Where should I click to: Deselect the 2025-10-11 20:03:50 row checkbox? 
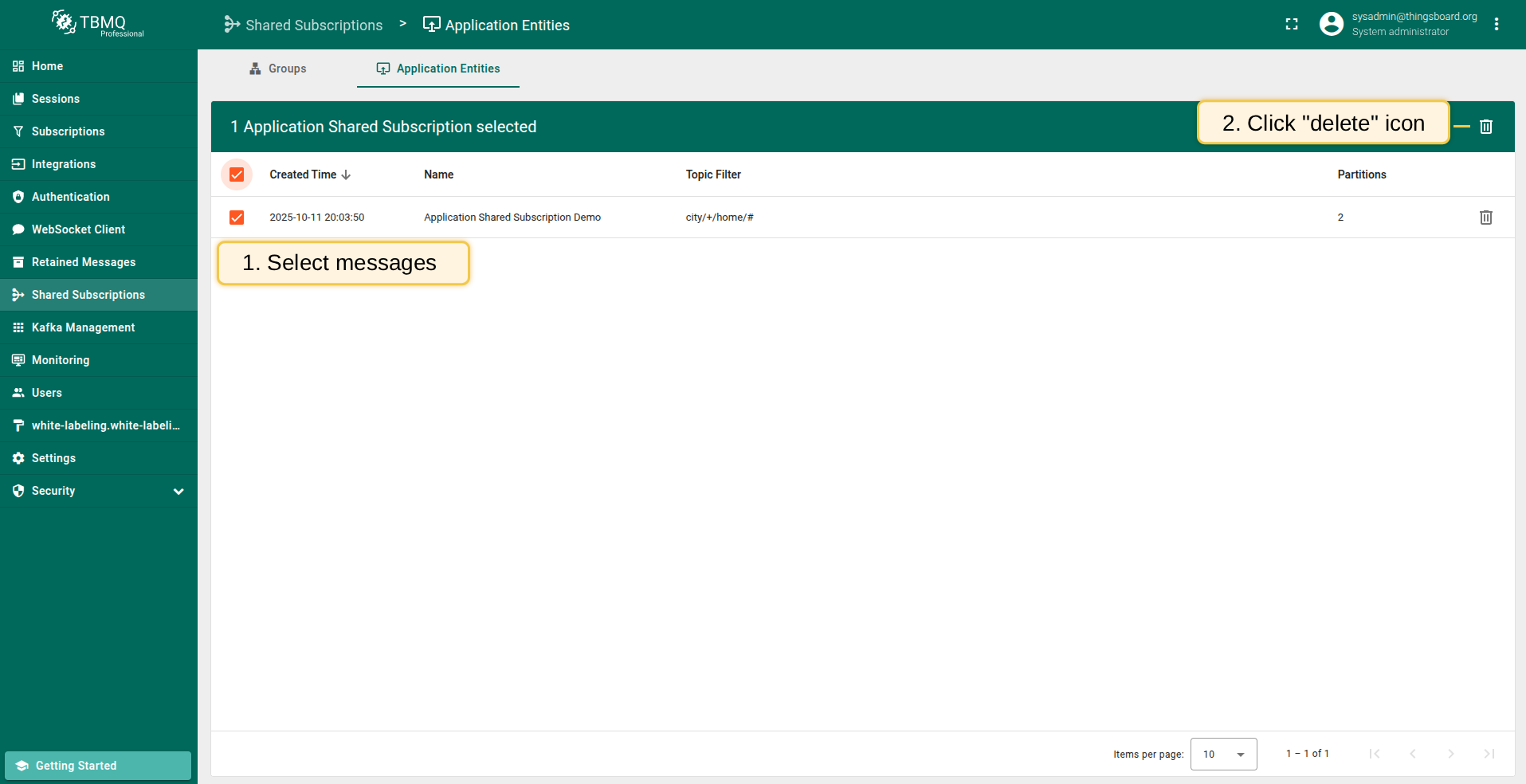[x=237, y=218]
